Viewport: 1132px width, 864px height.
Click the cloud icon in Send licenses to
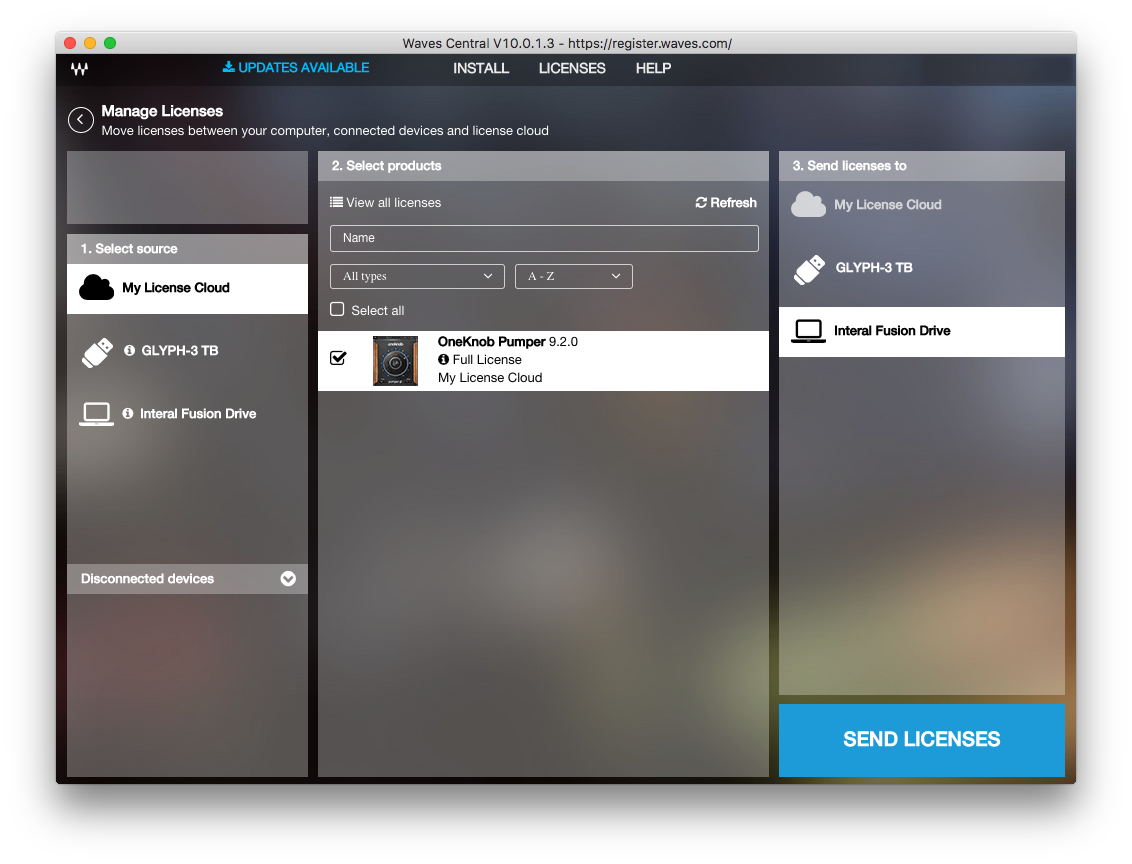808,205
